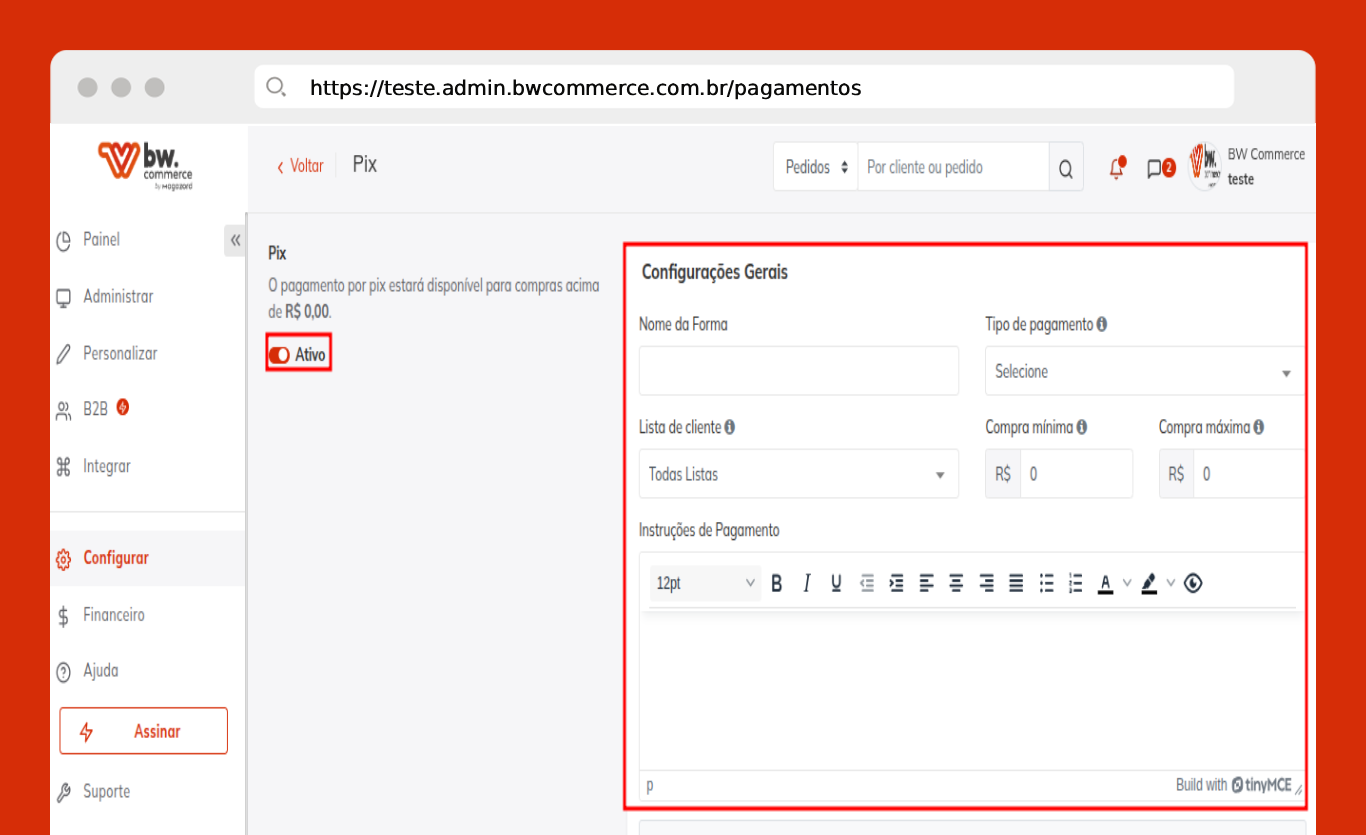1366x835 pixels.
Task: Toggle the Pix Ativo switch
Action: (x=280, y=355)
